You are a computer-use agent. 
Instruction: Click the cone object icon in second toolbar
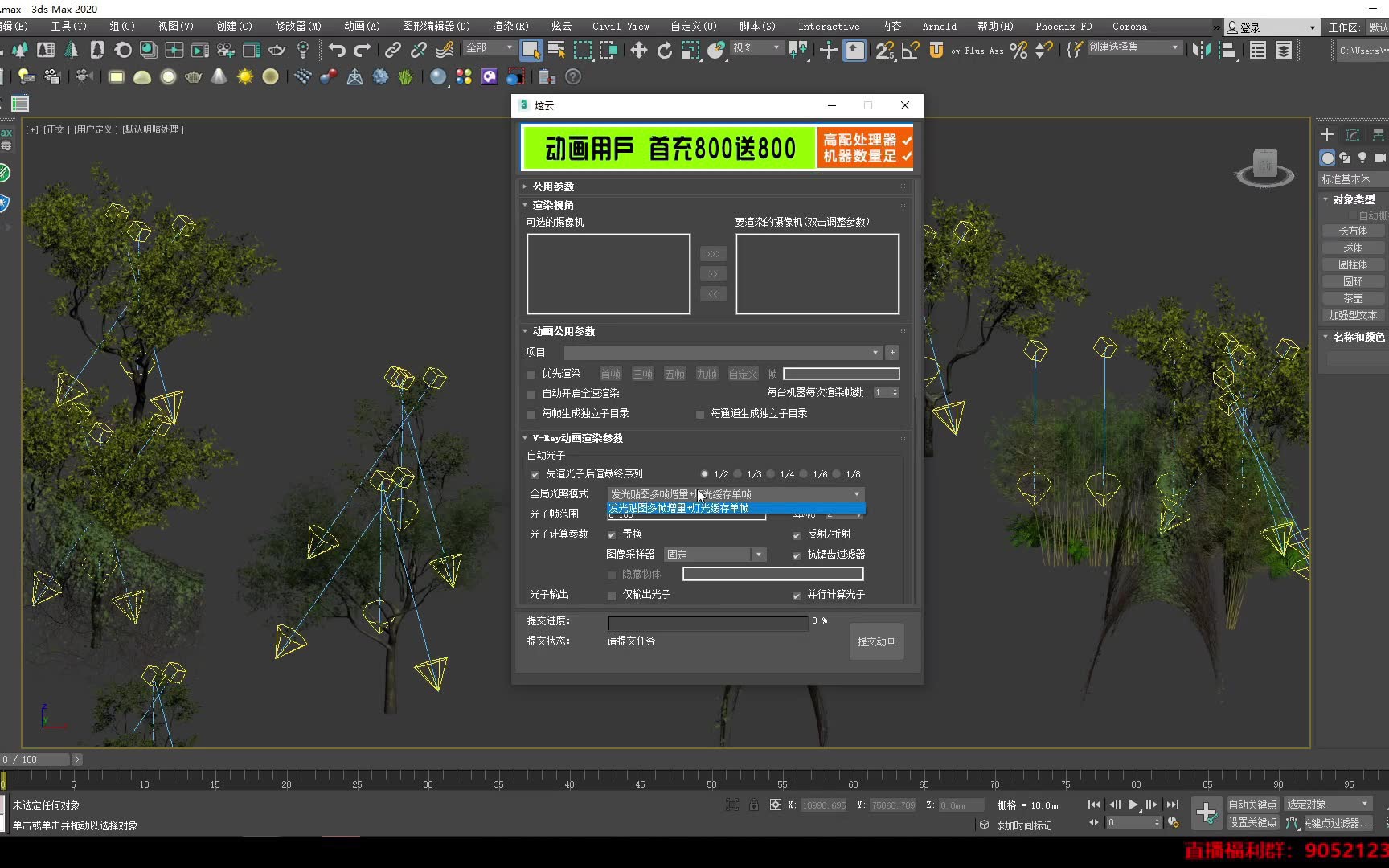219,77
